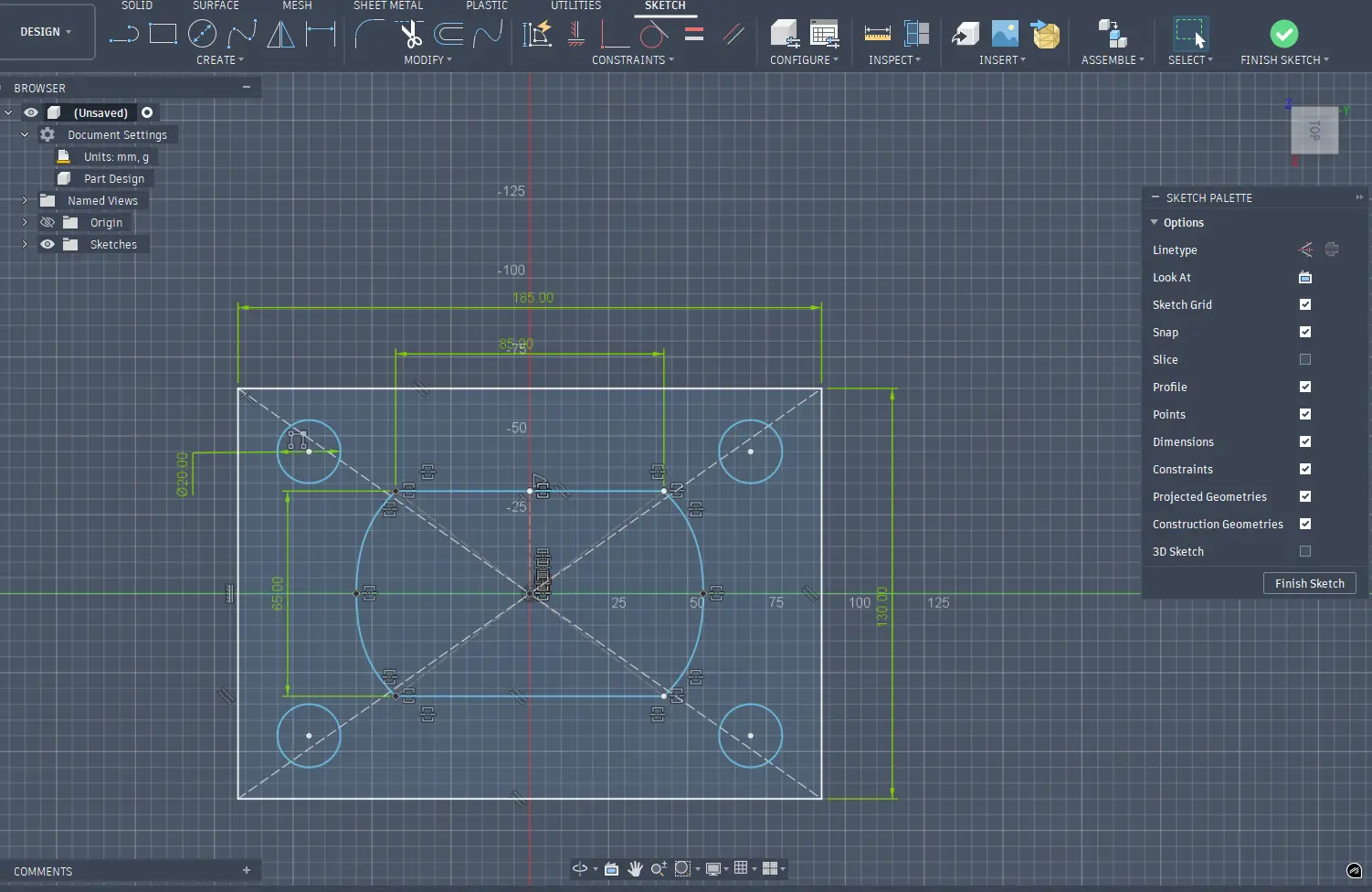Switch to the SURFACE tab
The image size is (1372, 892).
pos(216,5)
